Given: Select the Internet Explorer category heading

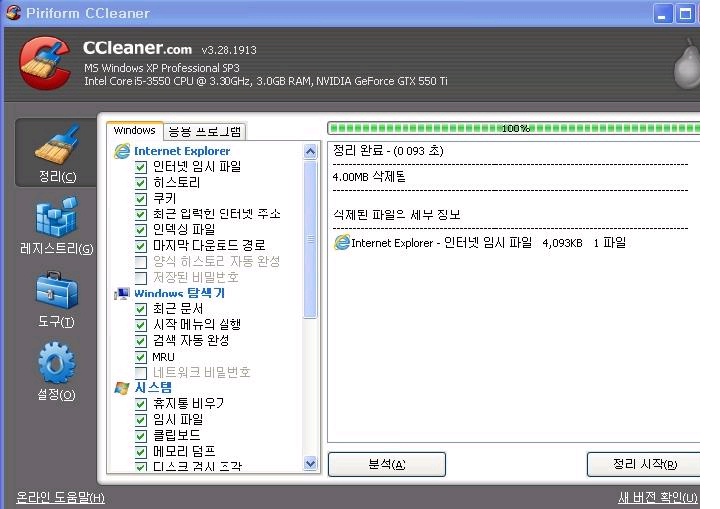Looking at the screenshot, I should click(x=182, y=151).
